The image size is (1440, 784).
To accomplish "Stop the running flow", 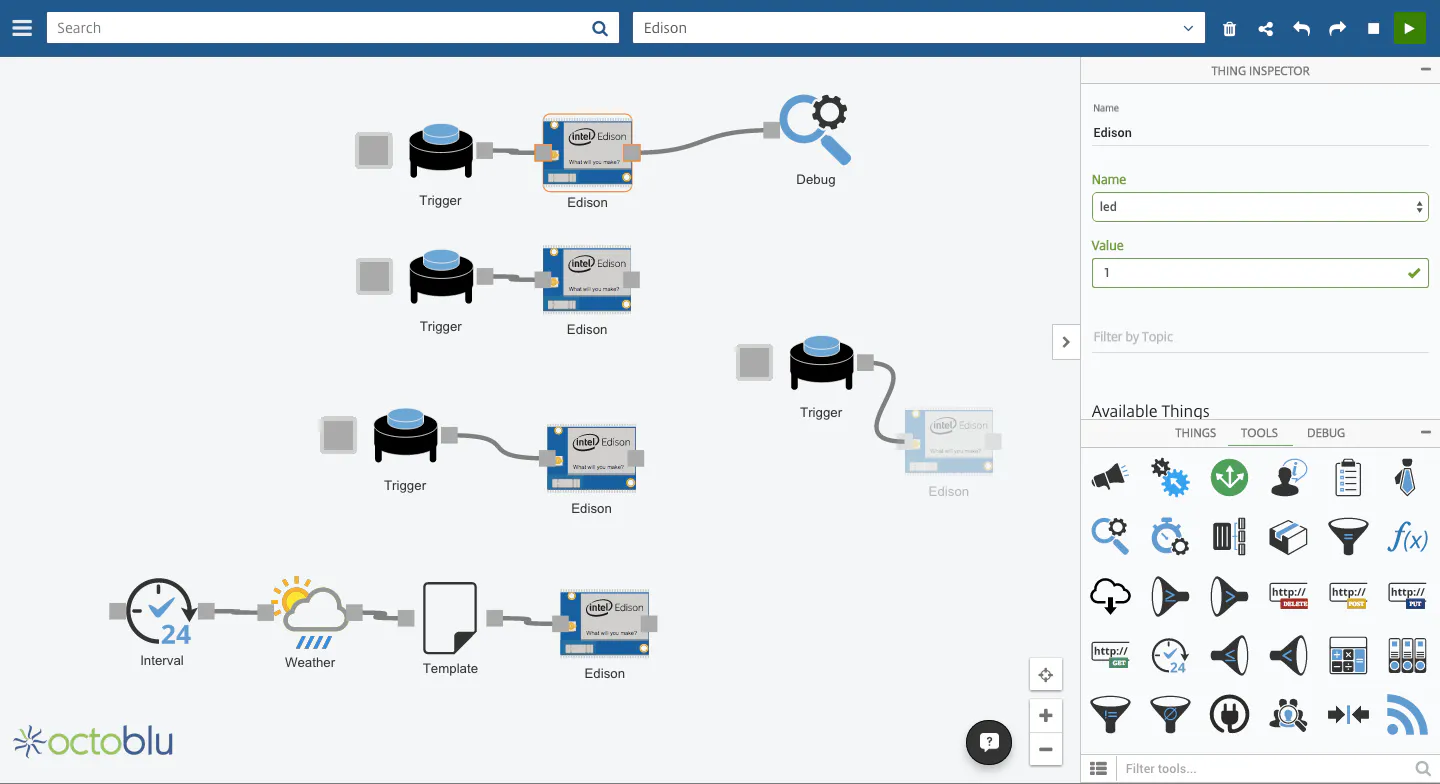I will (1374, 29).
